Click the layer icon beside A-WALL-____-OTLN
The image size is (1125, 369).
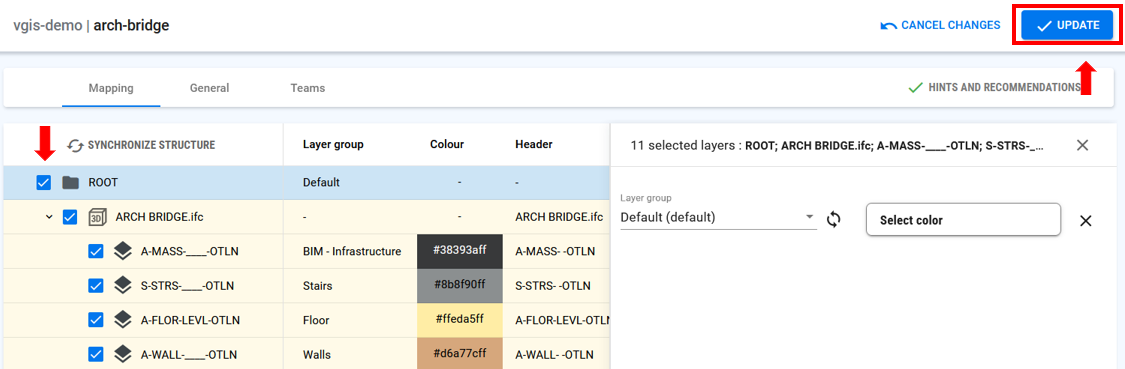(123, 354)
